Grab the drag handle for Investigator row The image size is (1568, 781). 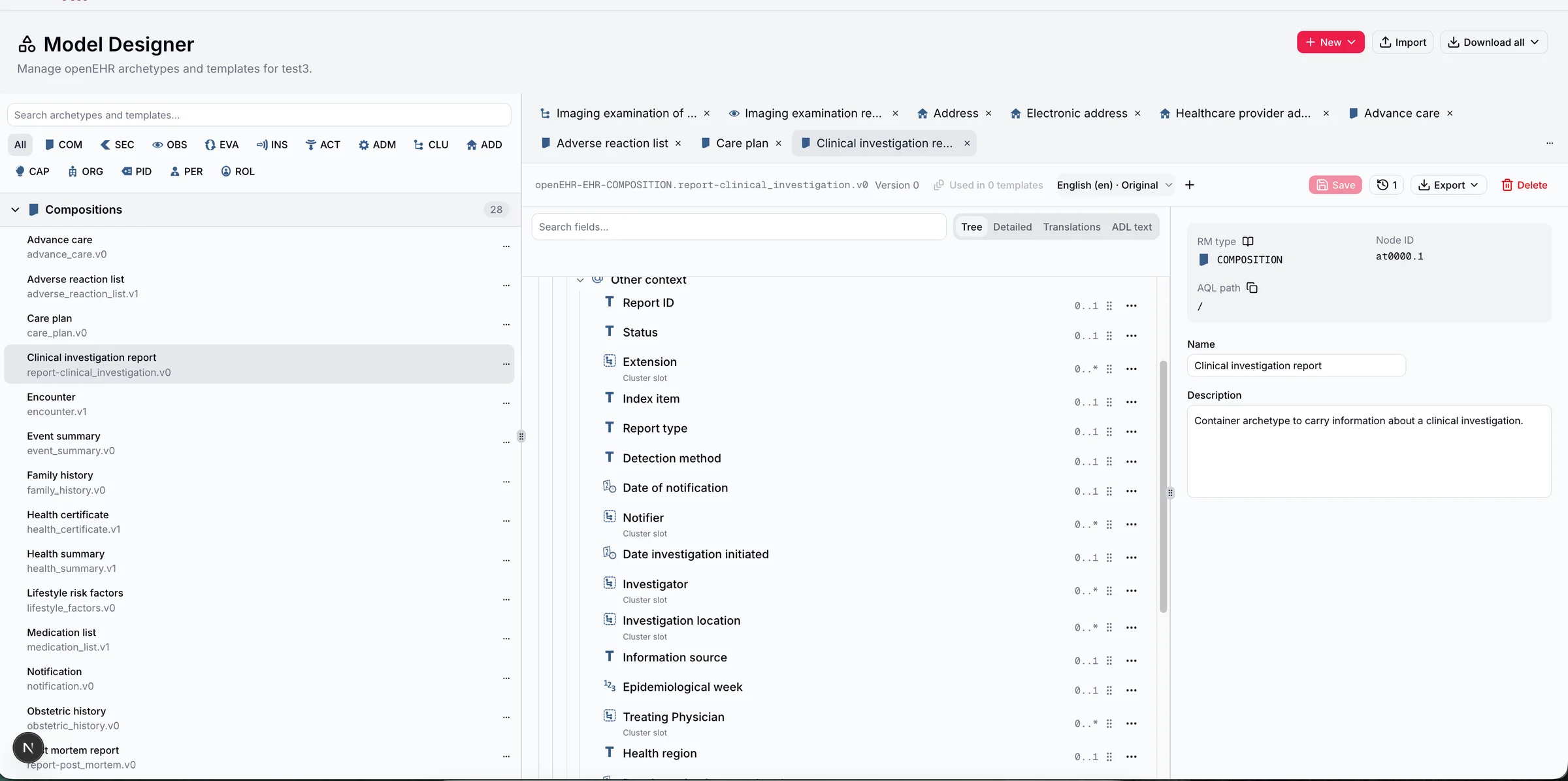[1109, 591]
